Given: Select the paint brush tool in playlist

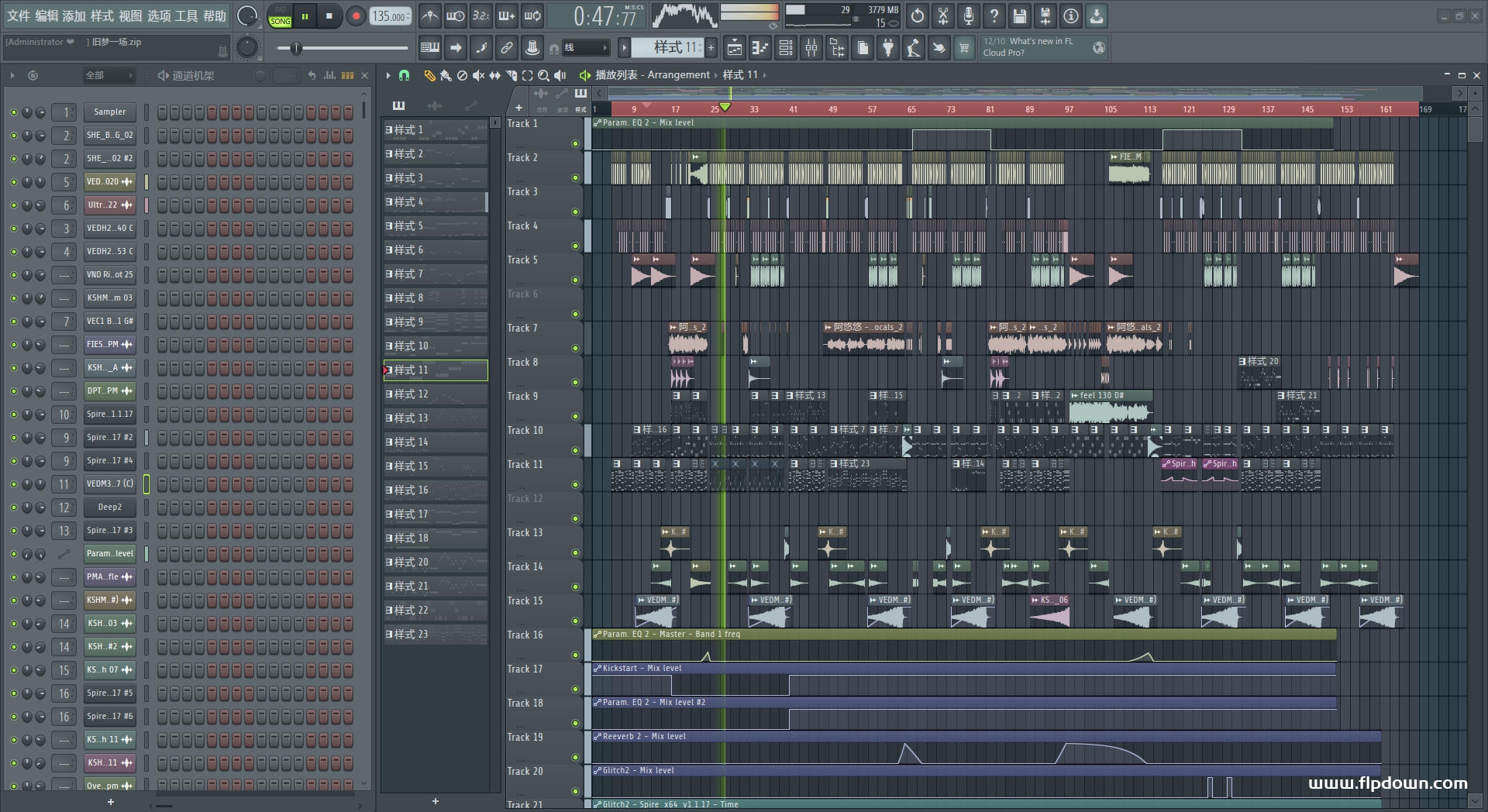Looking at the screenshot, I should click(x=446, y=75).
